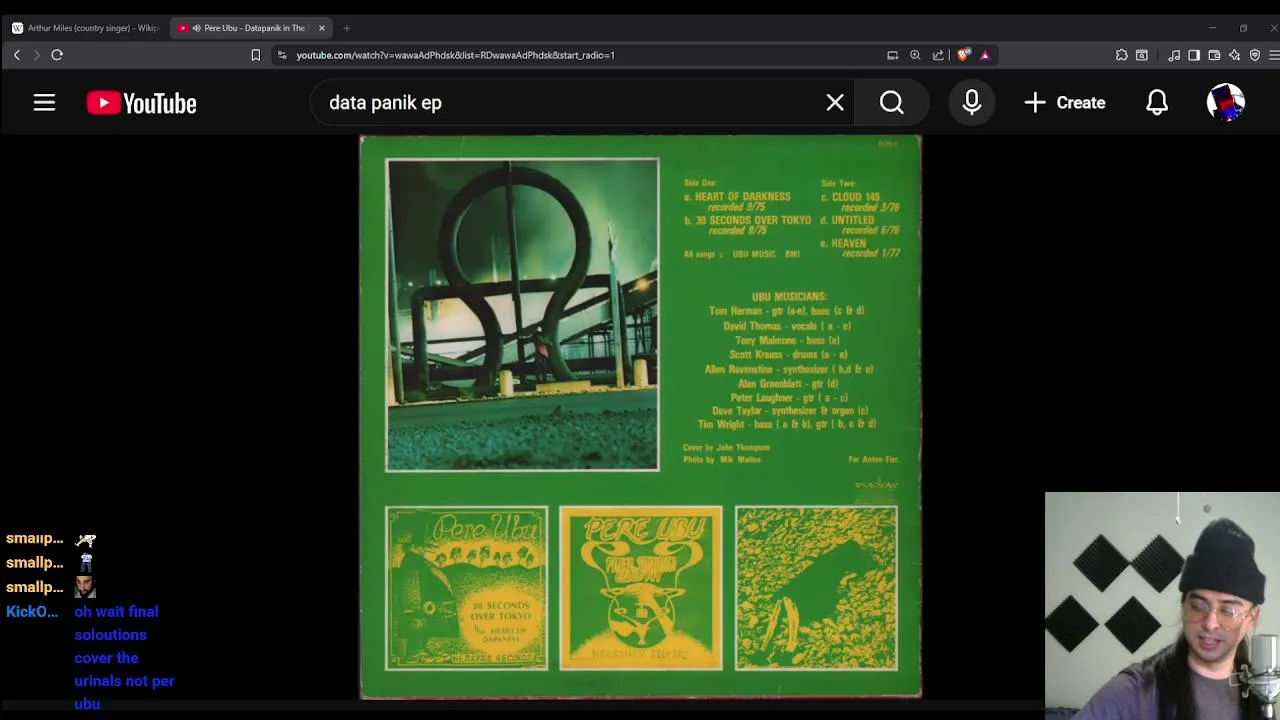Click 'UBU MUSICIANS:' heading
Image resolution: width=1280 pixels, height=720 pixels.
[789, 297]
